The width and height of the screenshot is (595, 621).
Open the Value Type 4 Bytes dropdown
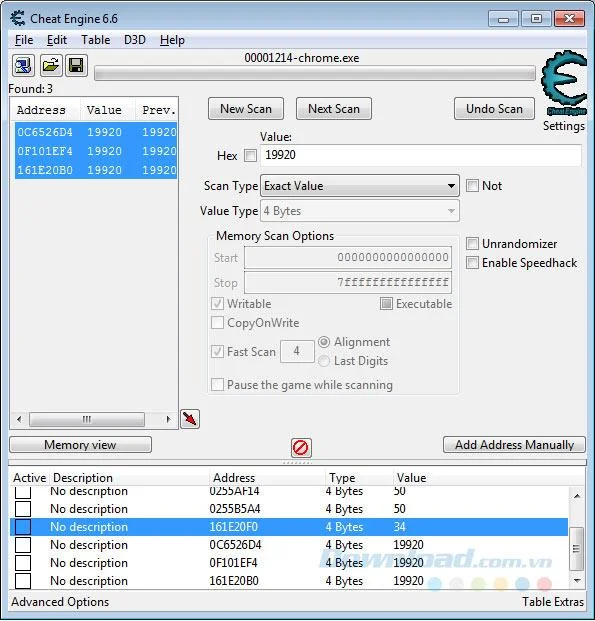click(x=360, y=211)
